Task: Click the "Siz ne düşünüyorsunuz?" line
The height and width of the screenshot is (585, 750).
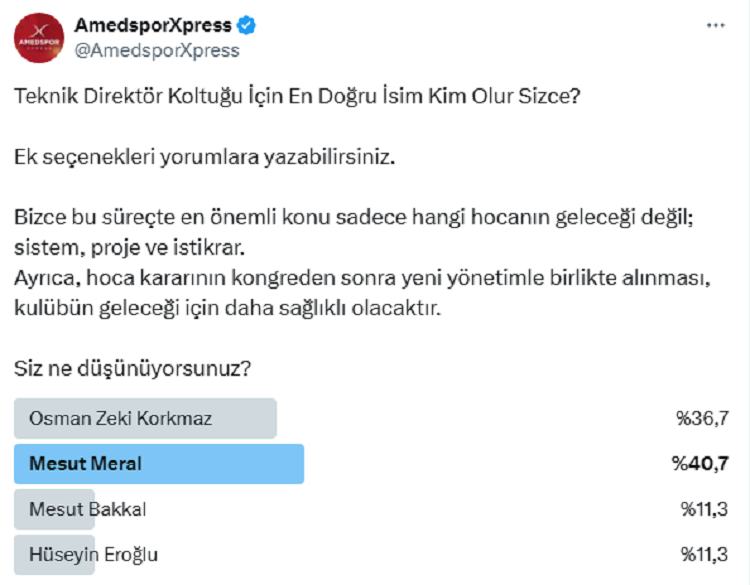Action: point(132,369)
